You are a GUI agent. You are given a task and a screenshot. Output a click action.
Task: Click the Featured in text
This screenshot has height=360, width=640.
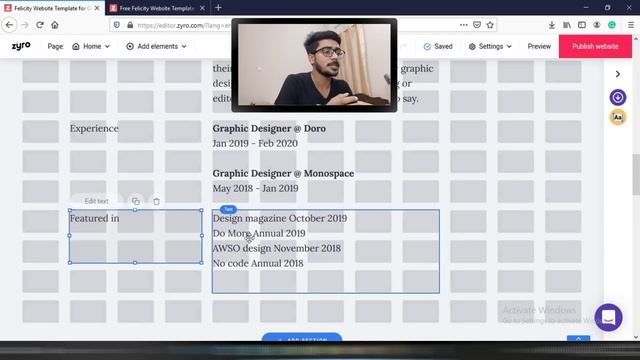pos(94,218)
